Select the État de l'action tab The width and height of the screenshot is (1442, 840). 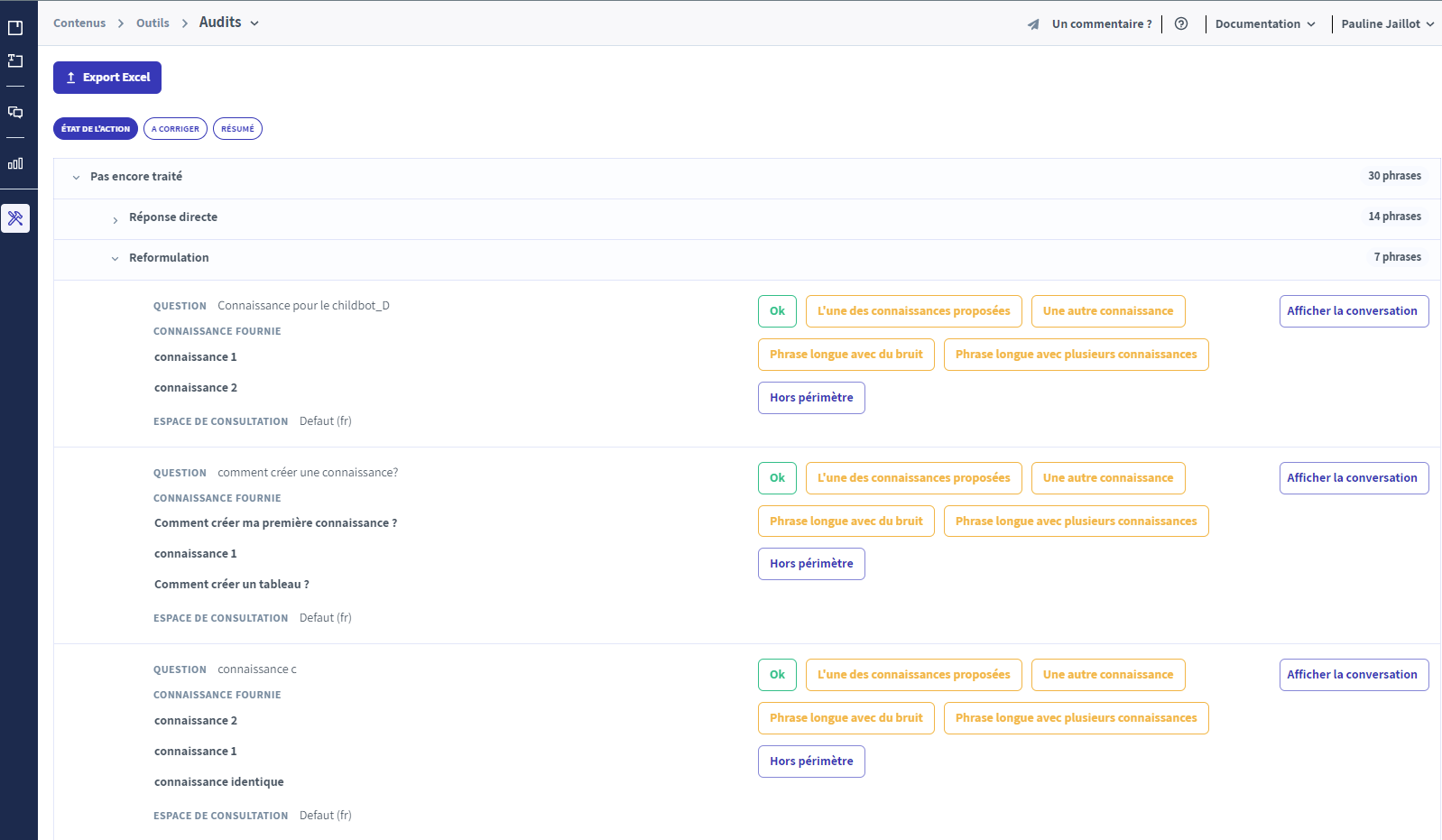point(96,129)
